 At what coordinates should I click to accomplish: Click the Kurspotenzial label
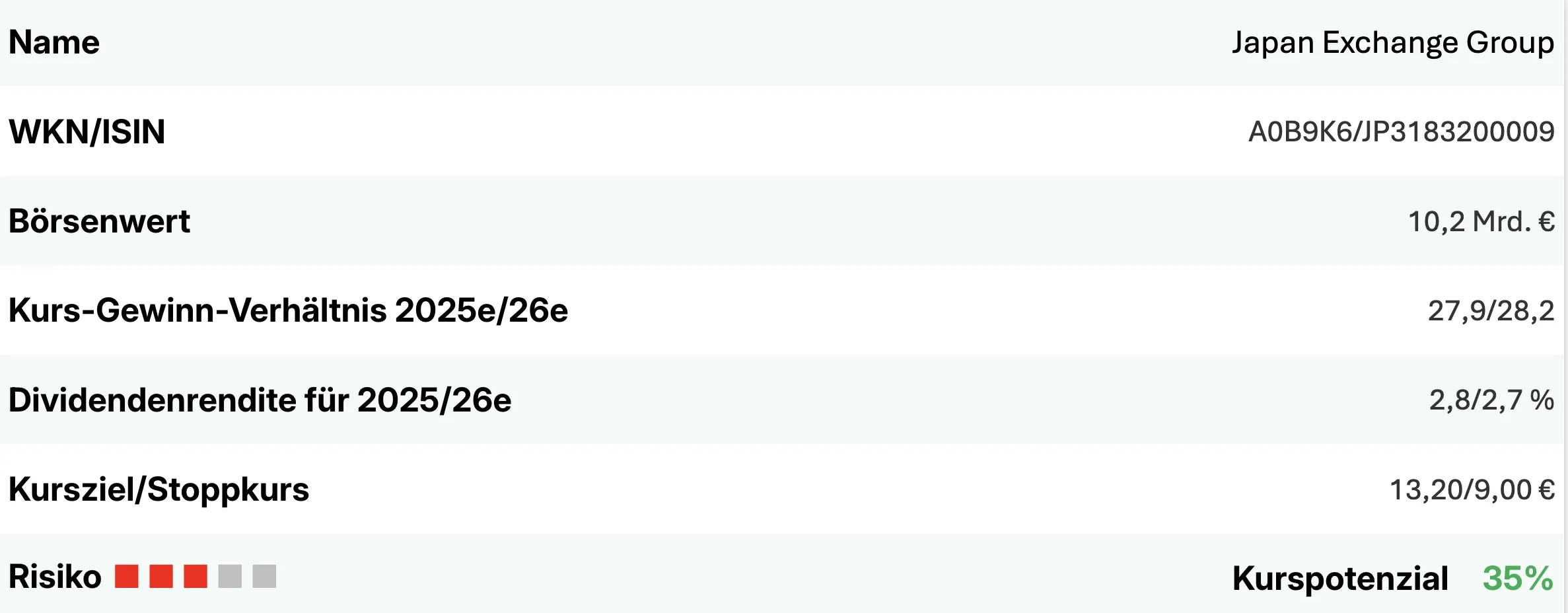coord(1339,579)
